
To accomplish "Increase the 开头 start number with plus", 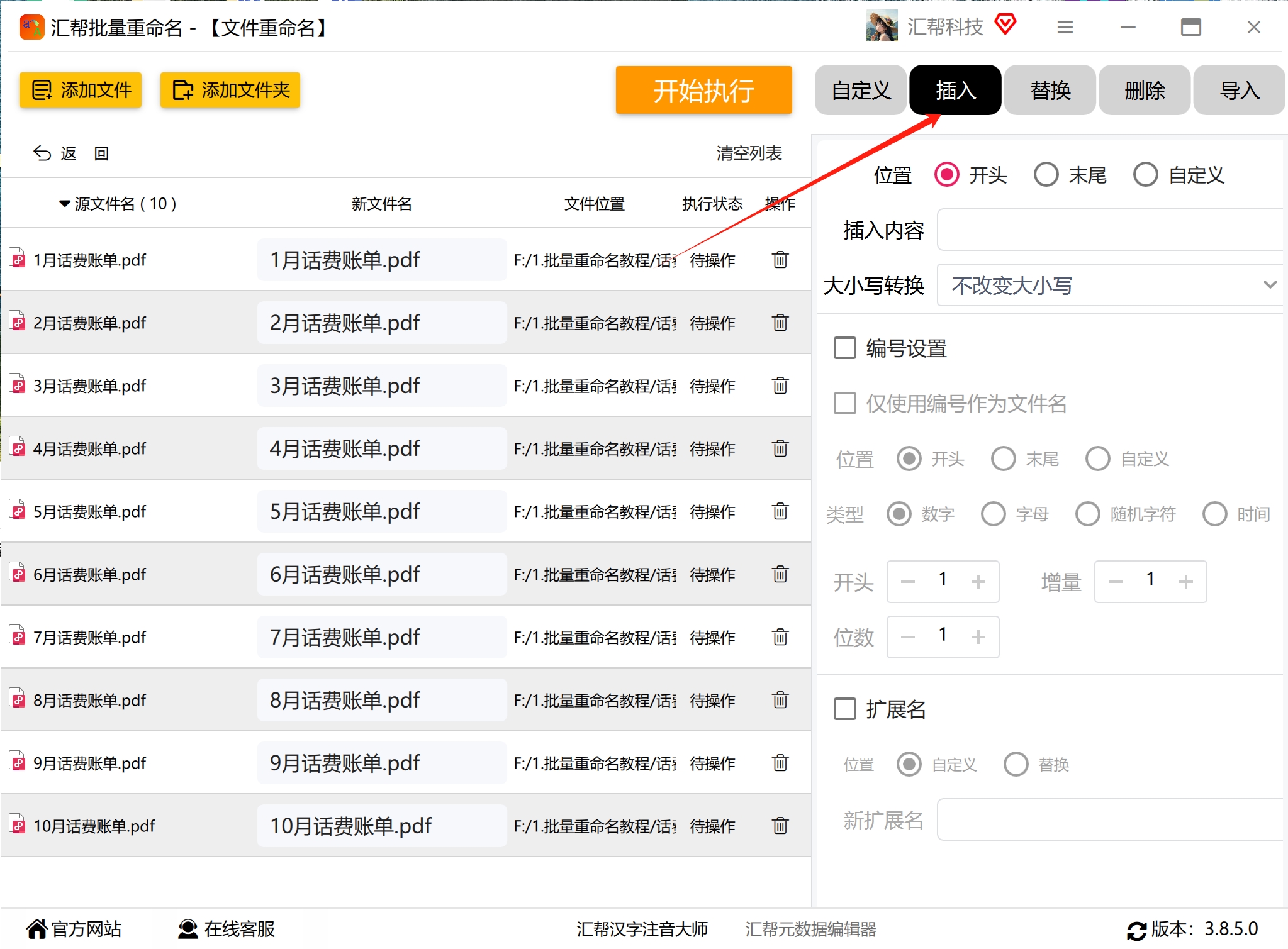I will click(978, 581).
